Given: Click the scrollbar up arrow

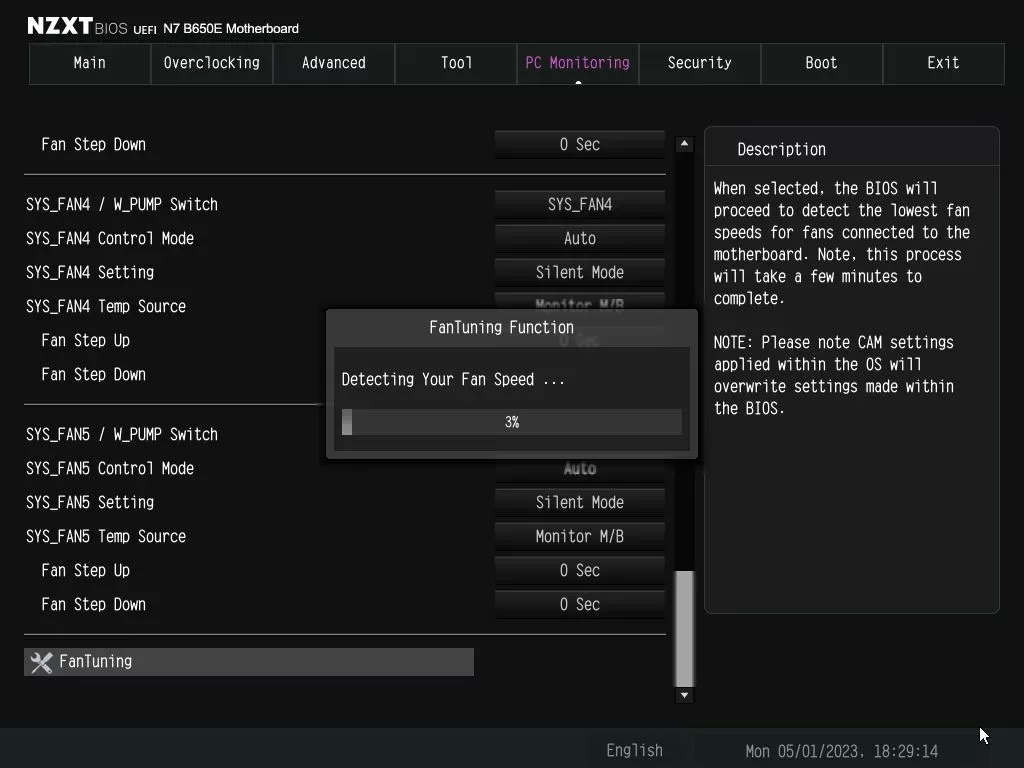Looking at the screenshot, I should (x=684, y=143).
